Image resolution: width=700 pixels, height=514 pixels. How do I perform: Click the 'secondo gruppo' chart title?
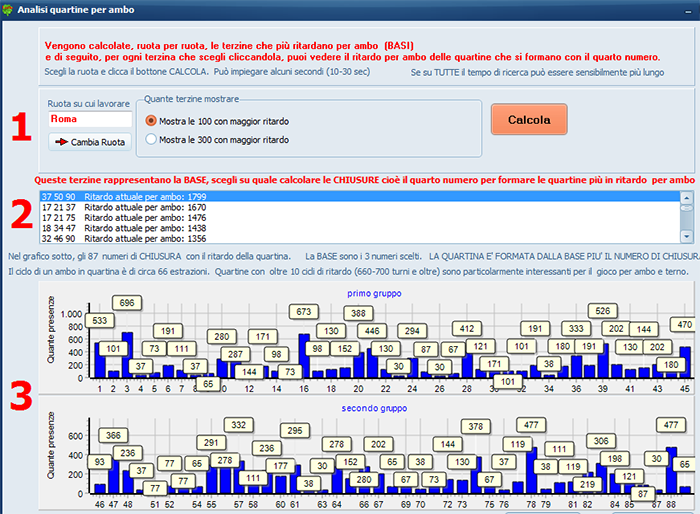pos(374,408)
